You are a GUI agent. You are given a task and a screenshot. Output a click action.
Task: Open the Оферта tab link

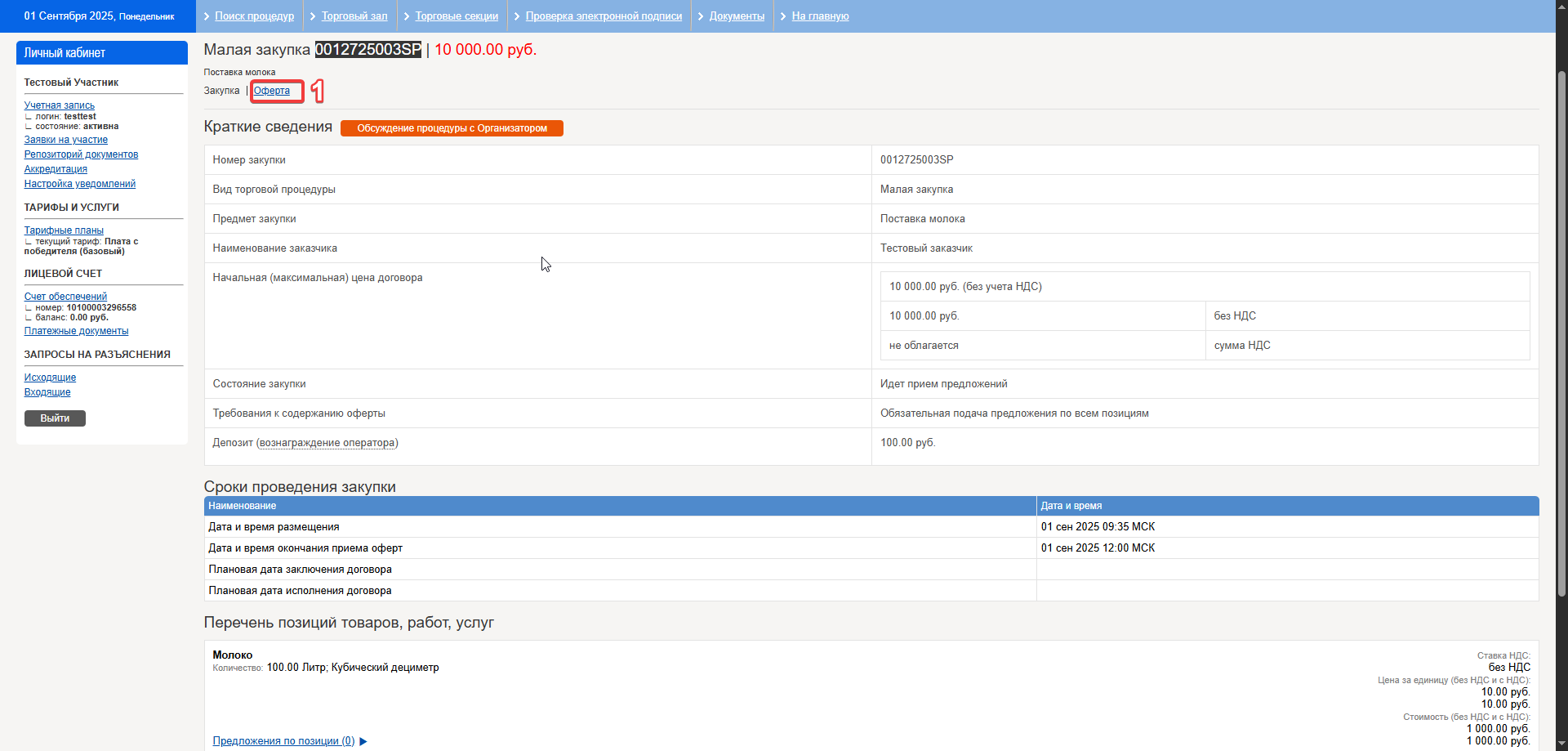pyautogui.click(x=271, y=91)
